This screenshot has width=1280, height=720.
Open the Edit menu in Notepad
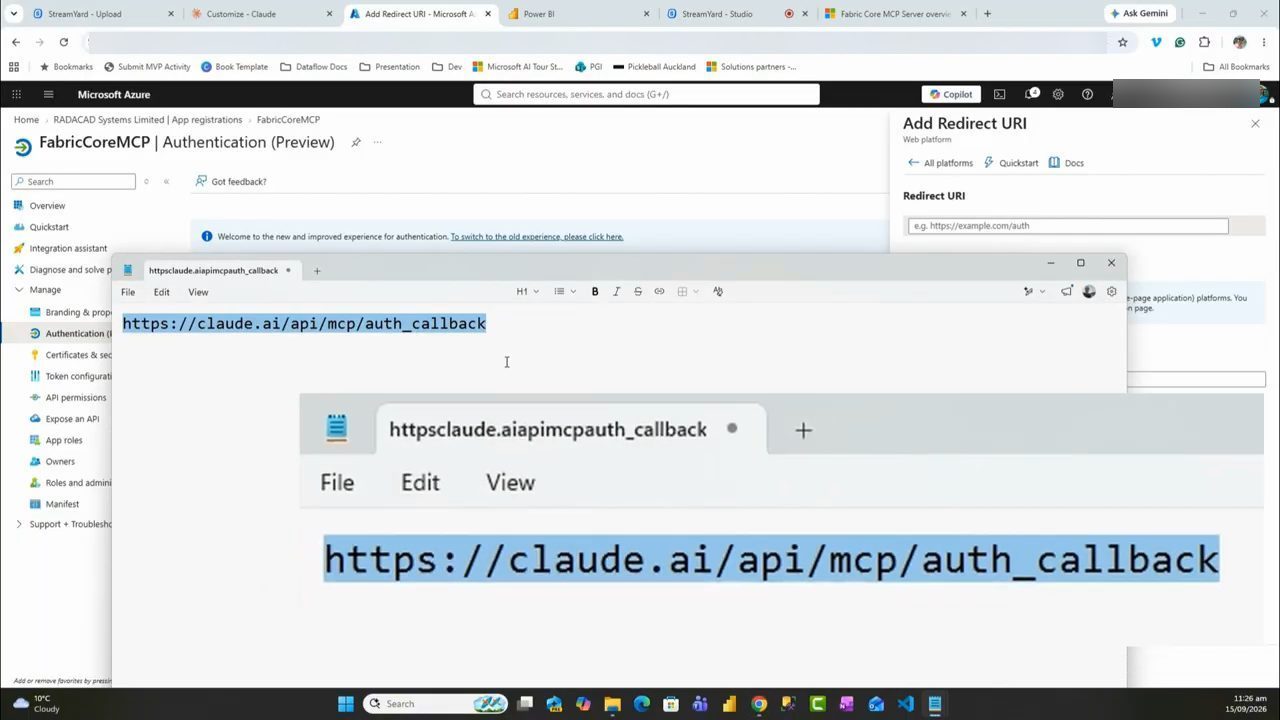[161, 292]
